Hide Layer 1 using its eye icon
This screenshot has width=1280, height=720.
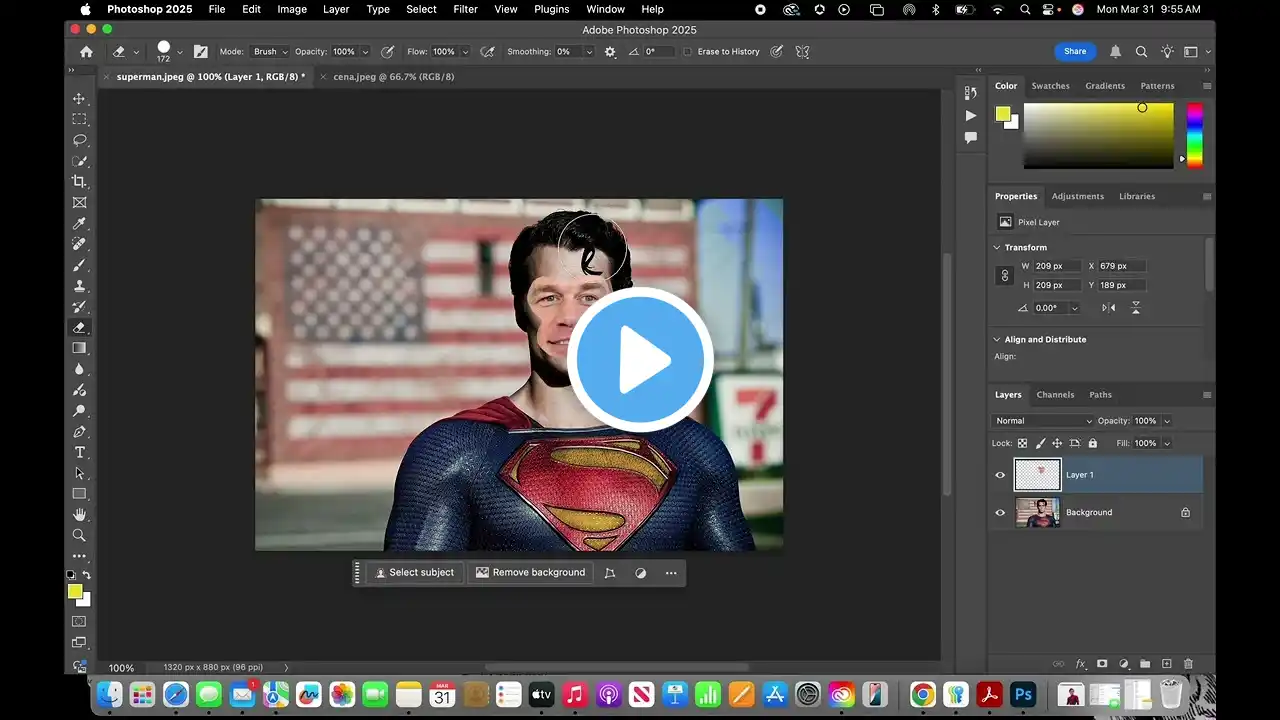[x=1000, y=475]
